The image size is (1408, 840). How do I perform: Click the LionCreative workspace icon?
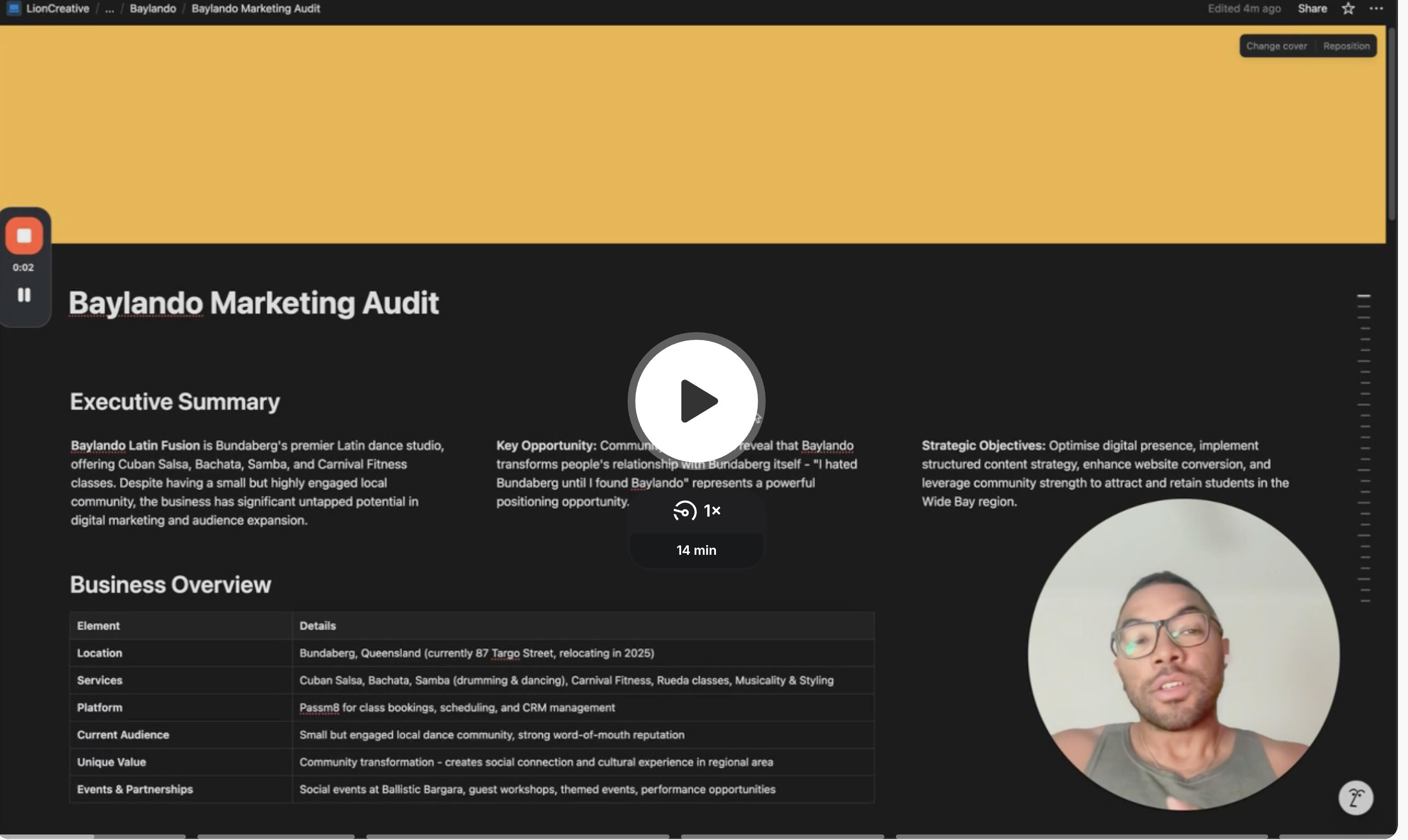(x=14, y=8)
